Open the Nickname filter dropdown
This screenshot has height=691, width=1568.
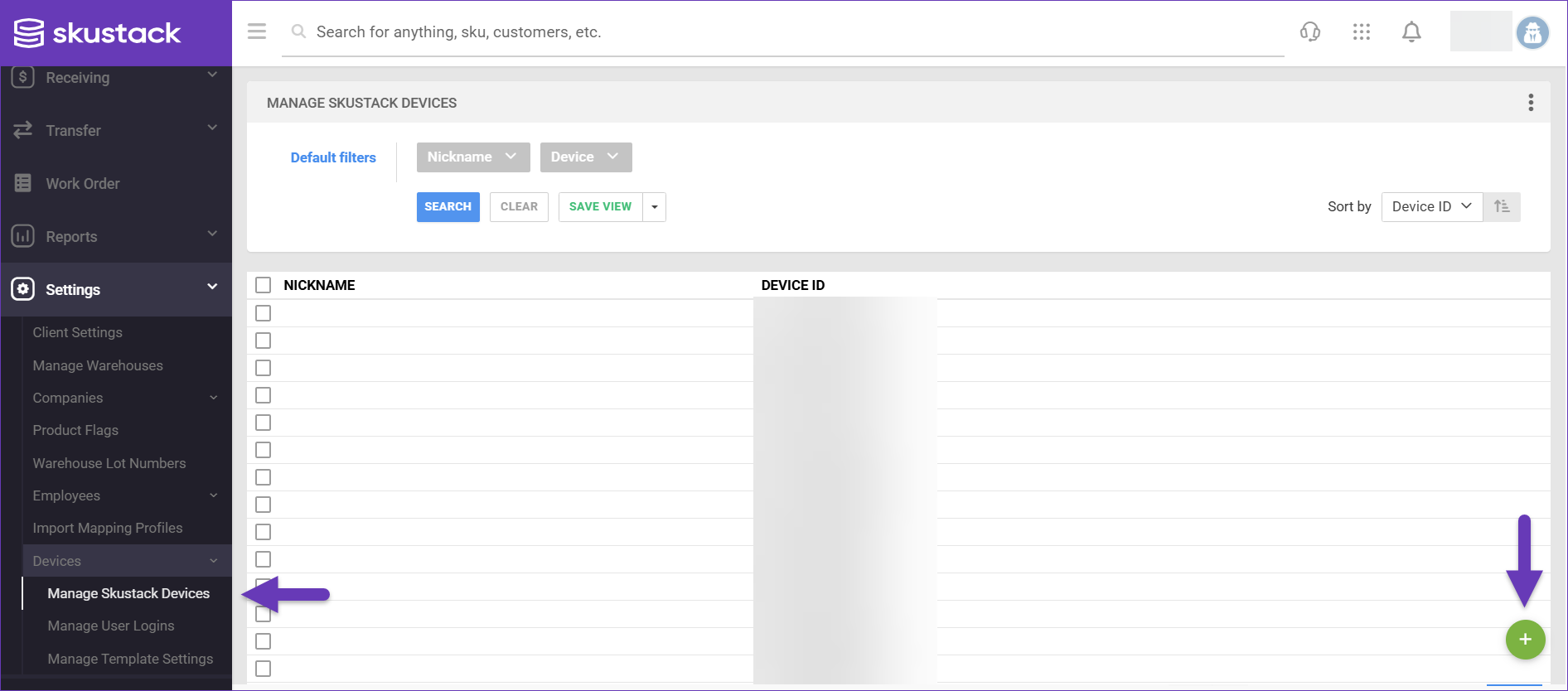point(473,157)
